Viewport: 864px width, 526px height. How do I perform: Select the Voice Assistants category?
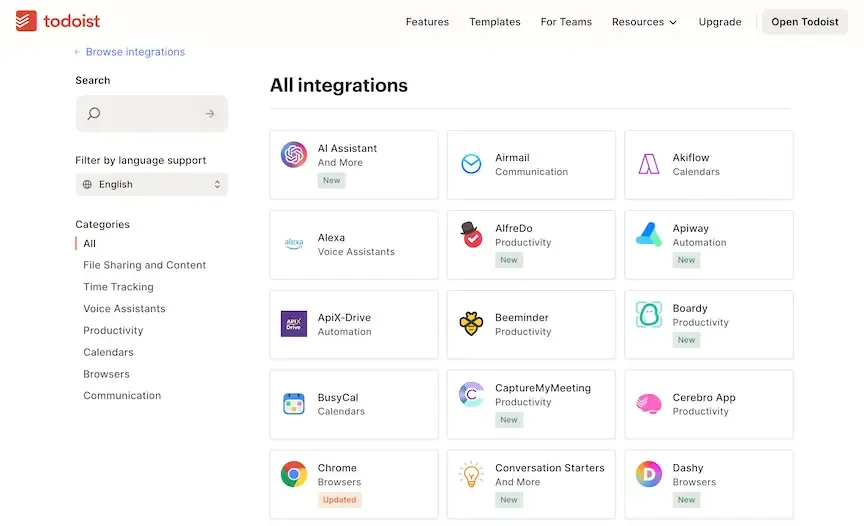(124, 308)
